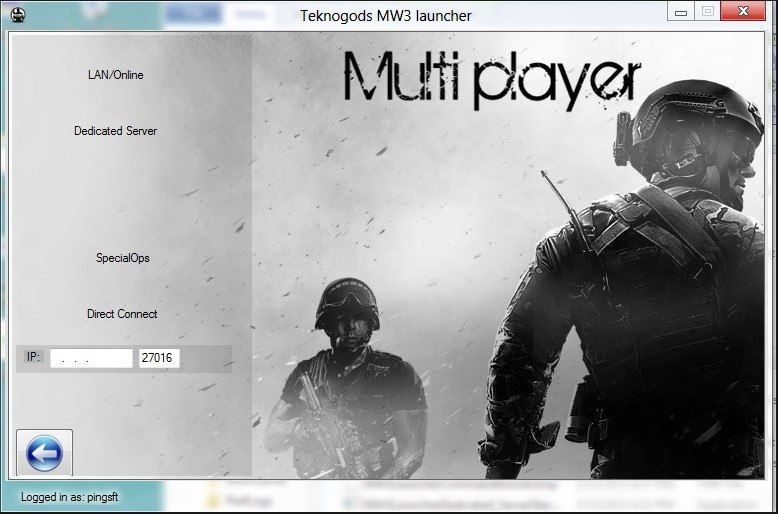The image size is (778, 514).
Task: Click the IP: label
Action: tap(33, 357)
